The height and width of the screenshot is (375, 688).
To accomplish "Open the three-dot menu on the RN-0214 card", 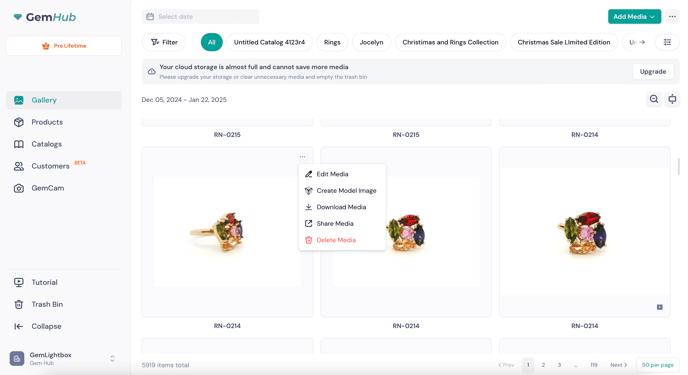I will [x=302, y=157].
